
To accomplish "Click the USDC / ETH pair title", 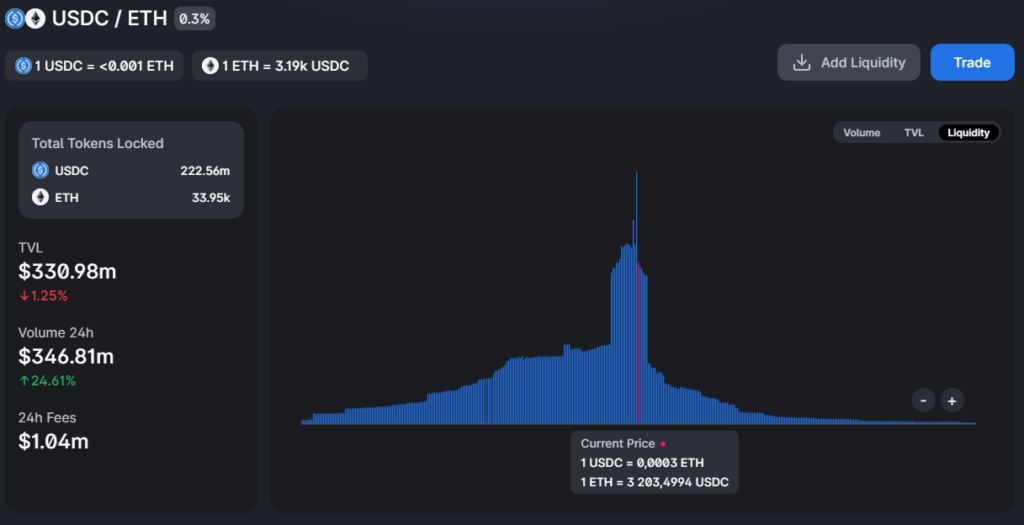I will tap(109, 19).
